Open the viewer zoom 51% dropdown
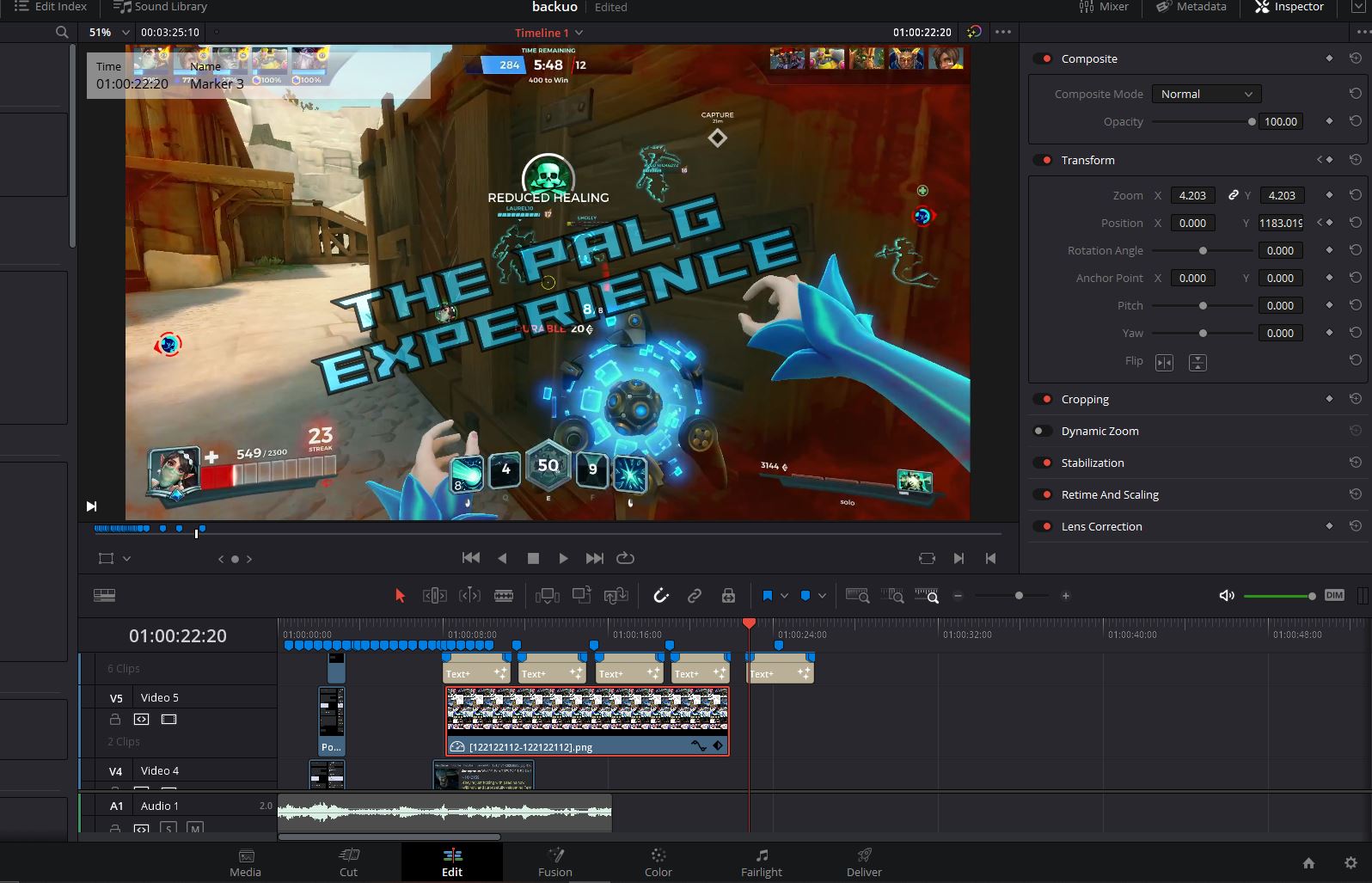 pyautogui.click(x=109, y=32)
